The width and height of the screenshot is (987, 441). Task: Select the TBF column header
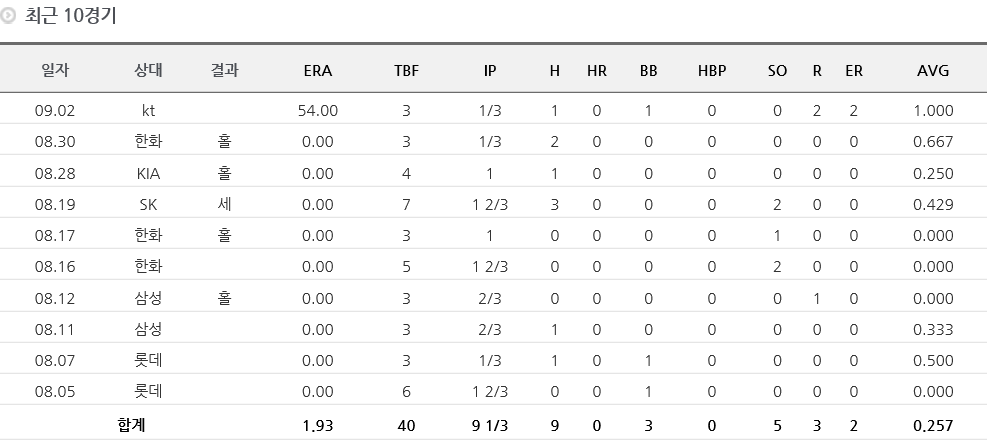(x=406, y=71)
